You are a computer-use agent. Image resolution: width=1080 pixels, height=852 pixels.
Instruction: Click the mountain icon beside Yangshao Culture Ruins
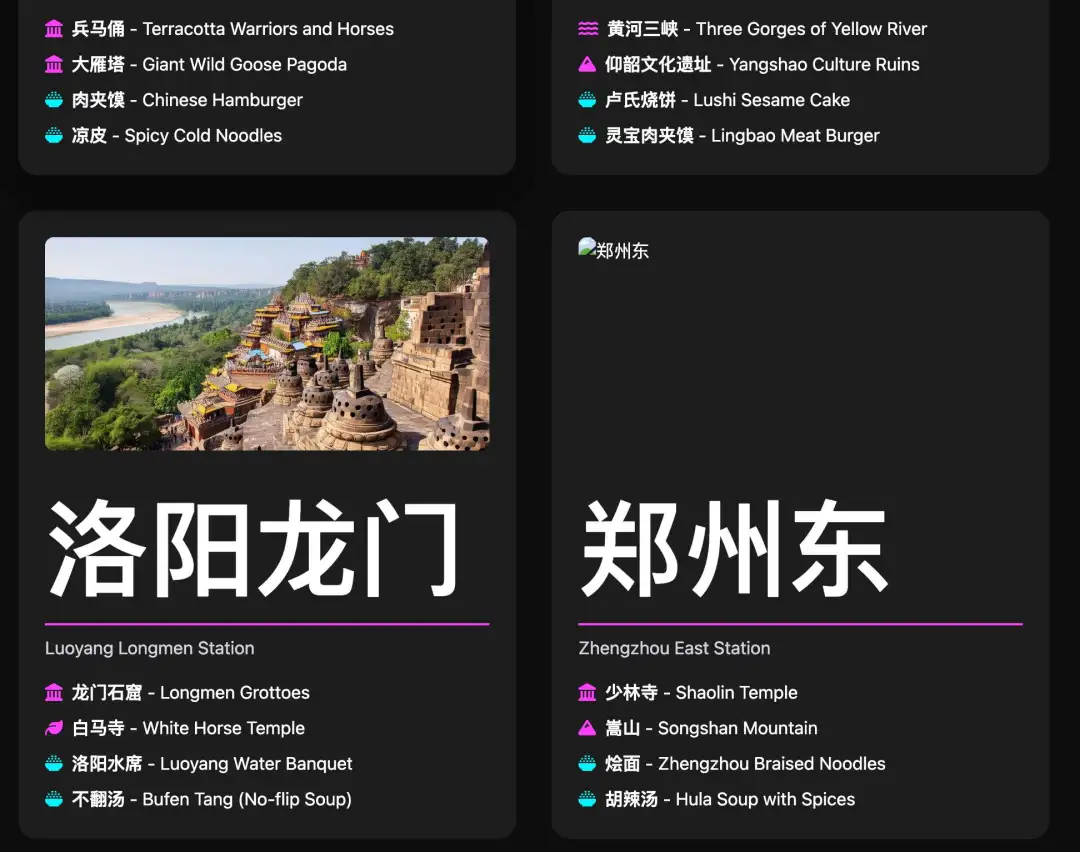tap(587, 65)
